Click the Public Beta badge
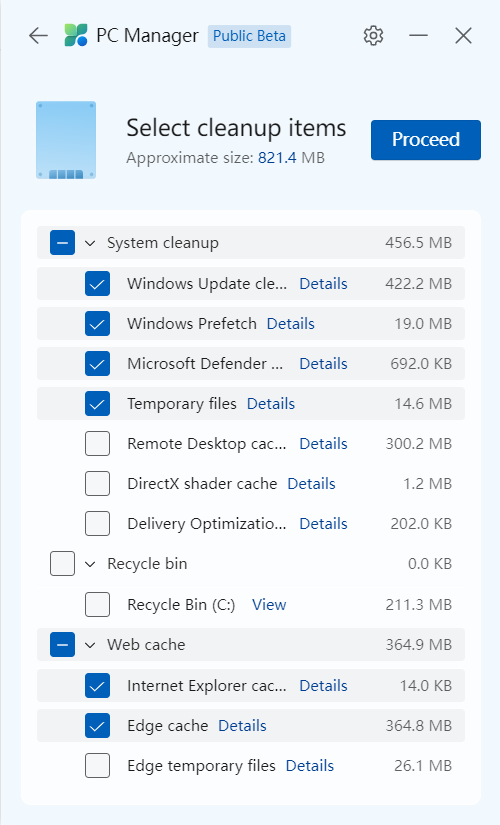This screenshot has width=500, height=825. pyautogui.click(x=249, y=36)
